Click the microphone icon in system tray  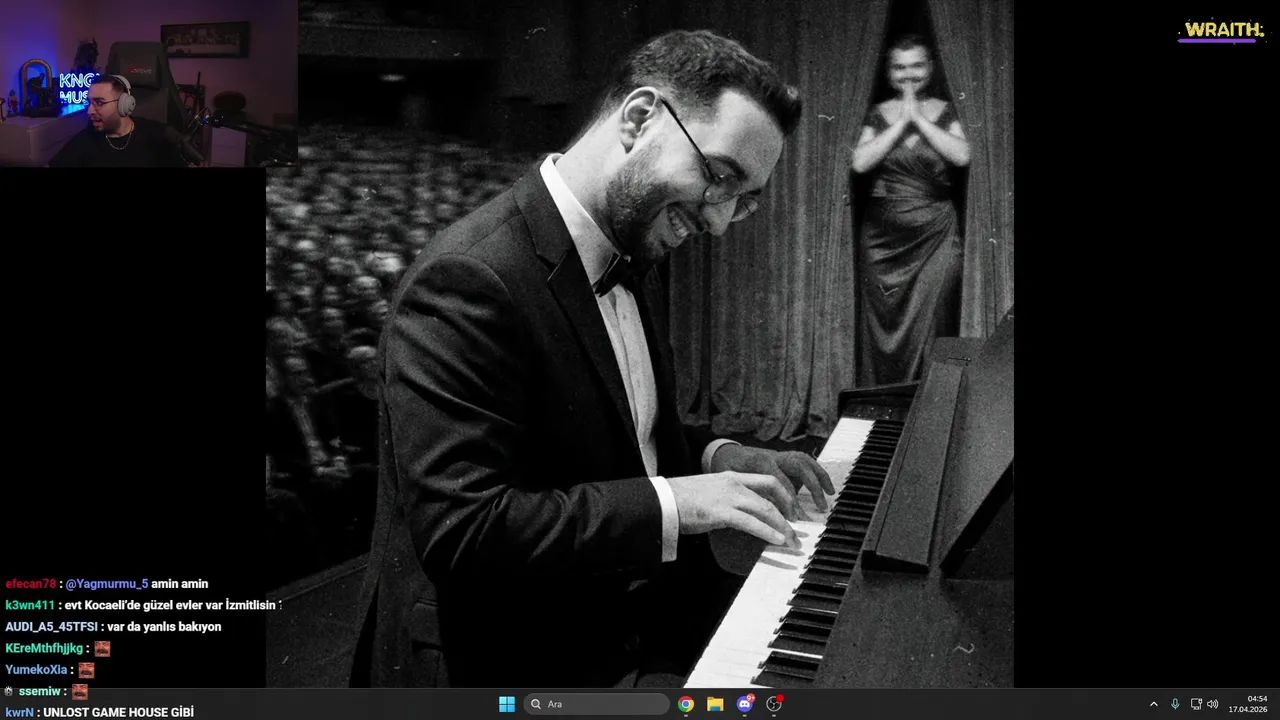point(1175,704)
